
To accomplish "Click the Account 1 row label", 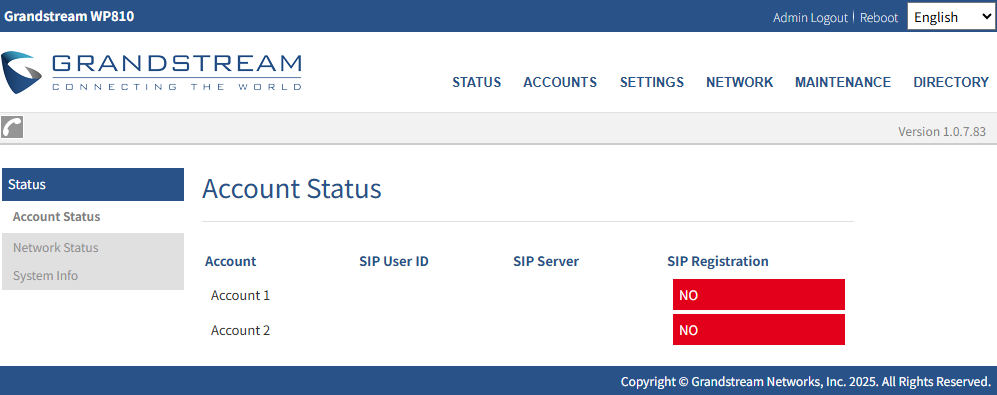I will [240, 295].
